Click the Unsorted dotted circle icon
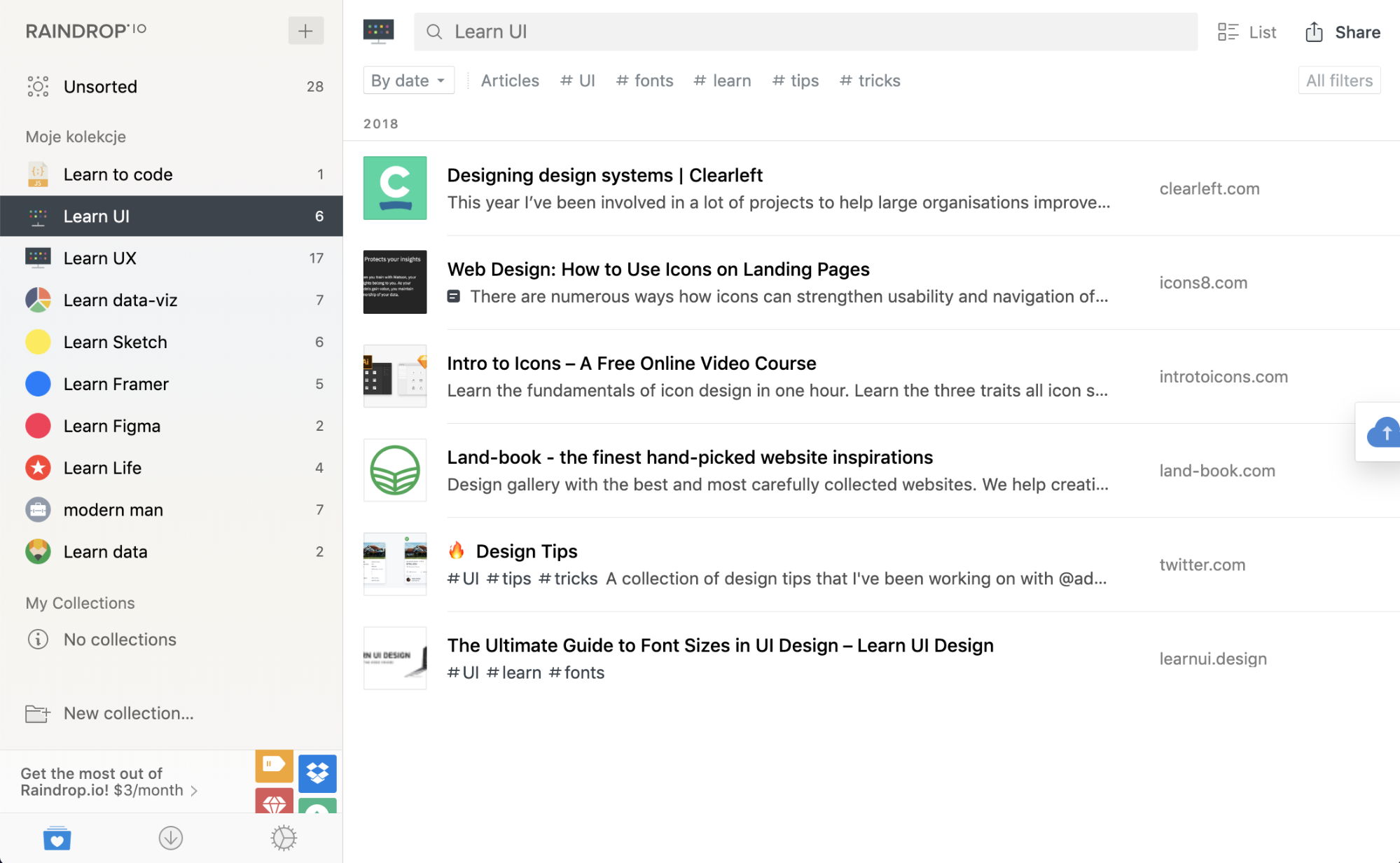Viewport: 1400px width, 863px height. coord(38,87)
